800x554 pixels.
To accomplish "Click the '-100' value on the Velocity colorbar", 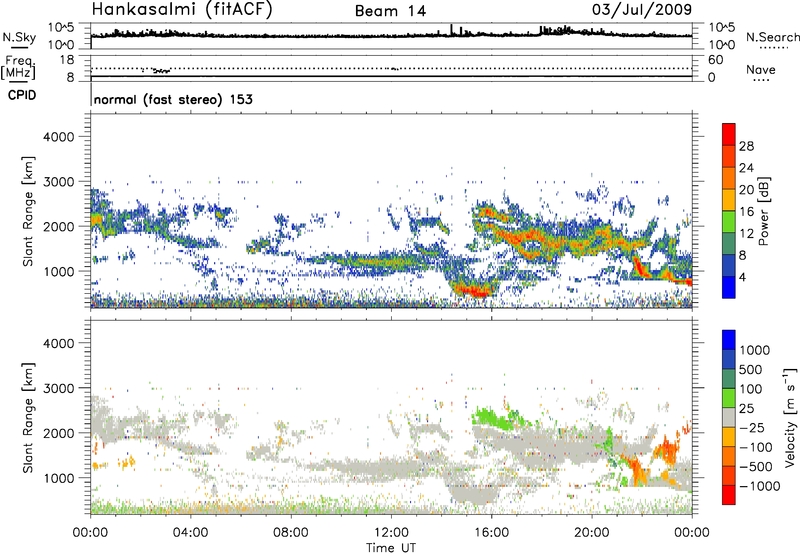I will pos(756,447).
